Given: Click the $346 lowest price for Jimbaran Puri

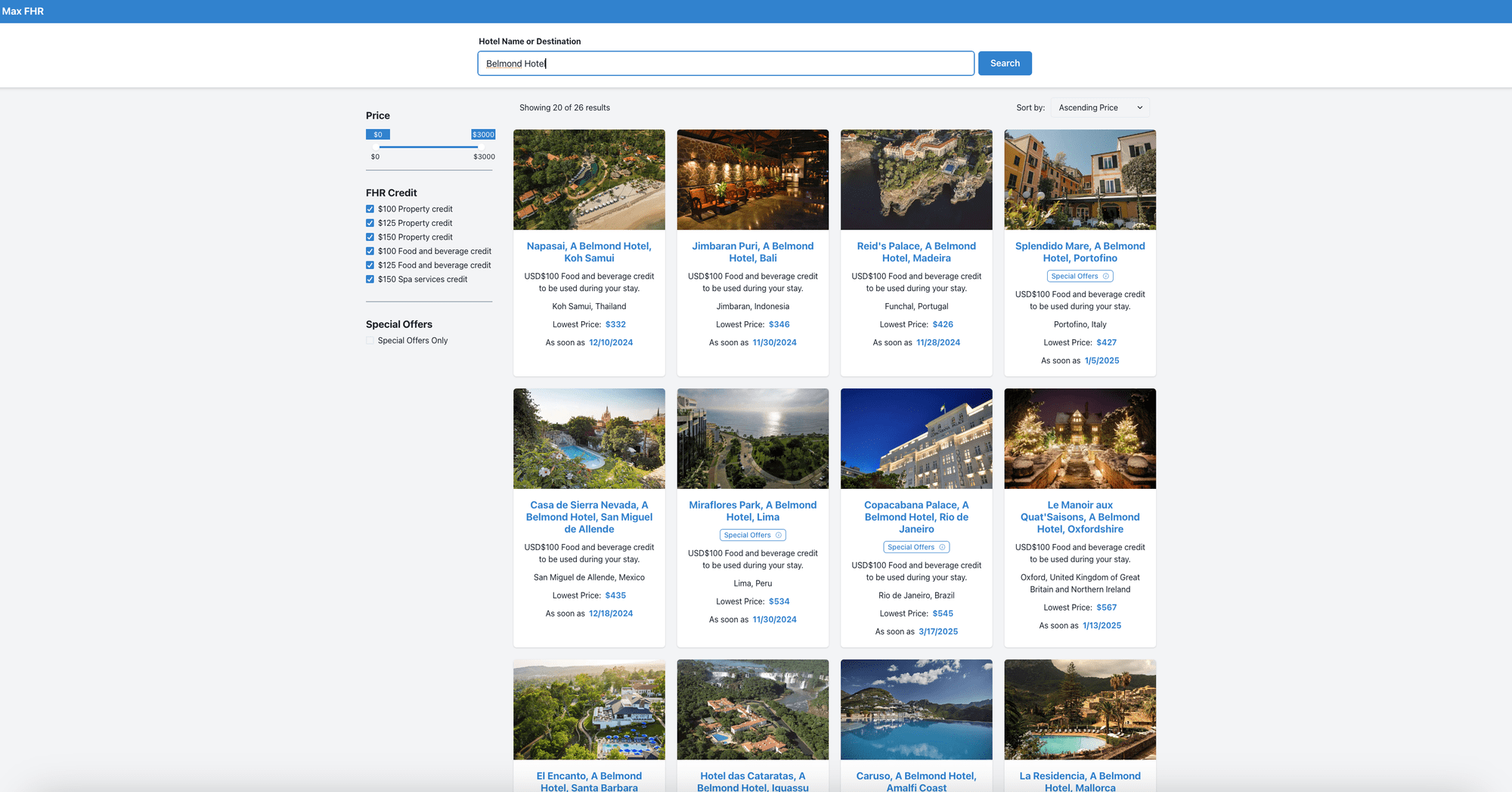Looking at the screenshot, I should coord(779,325).
